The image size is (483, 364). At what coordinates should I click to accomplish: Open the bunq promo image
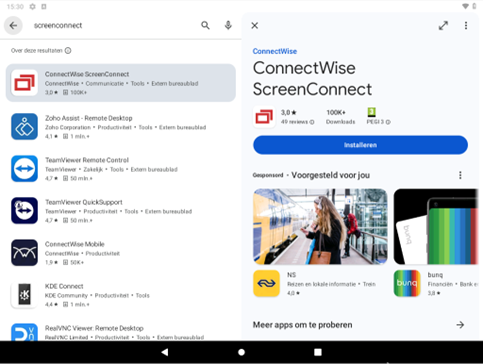pyautogui.click(x=436, y=226)
